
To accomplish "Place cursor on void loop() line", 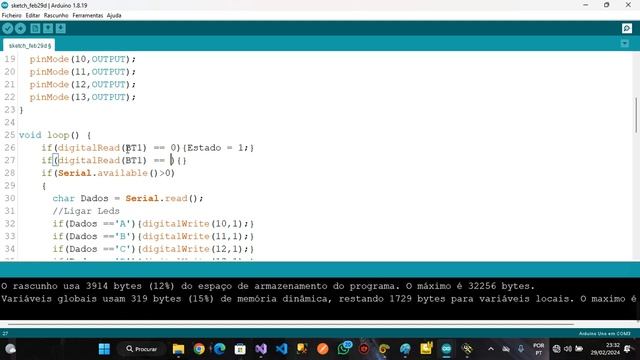I will pos(55,135).
